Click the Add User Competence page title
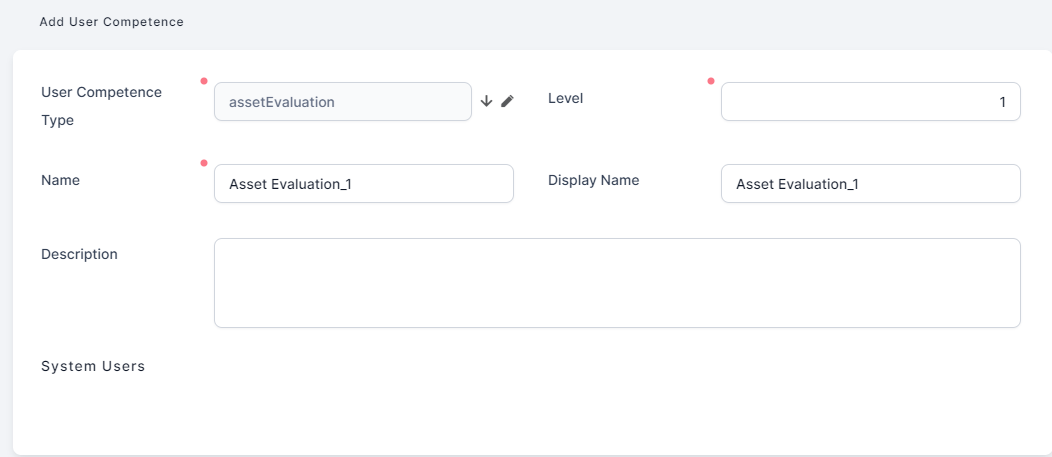Screen dimensions: 1052x457 111,21
